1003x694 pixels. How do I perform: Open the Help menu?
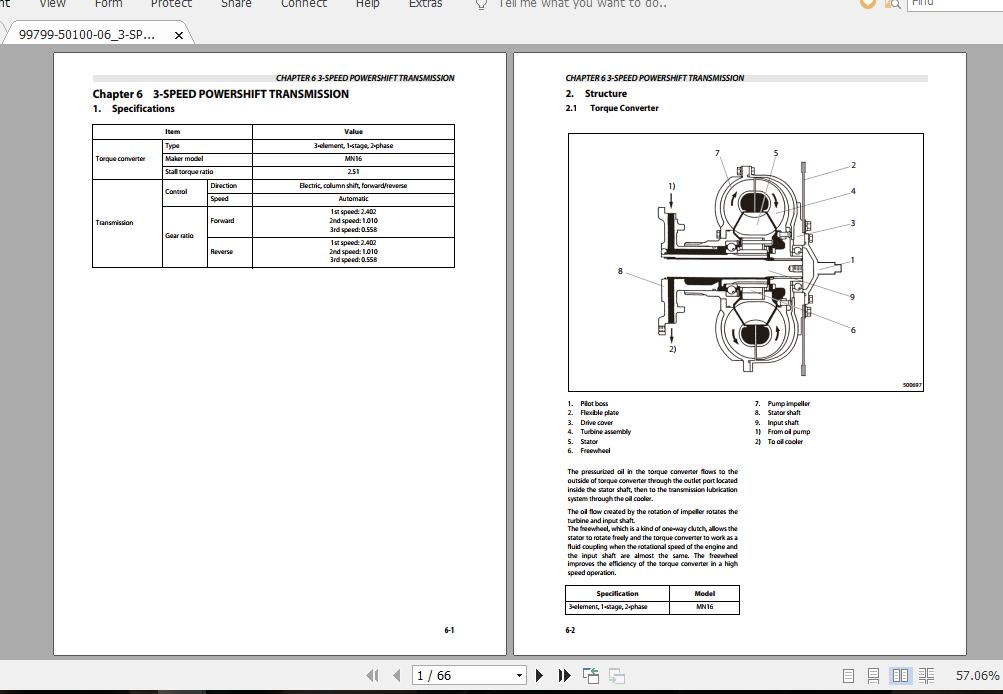367,5
